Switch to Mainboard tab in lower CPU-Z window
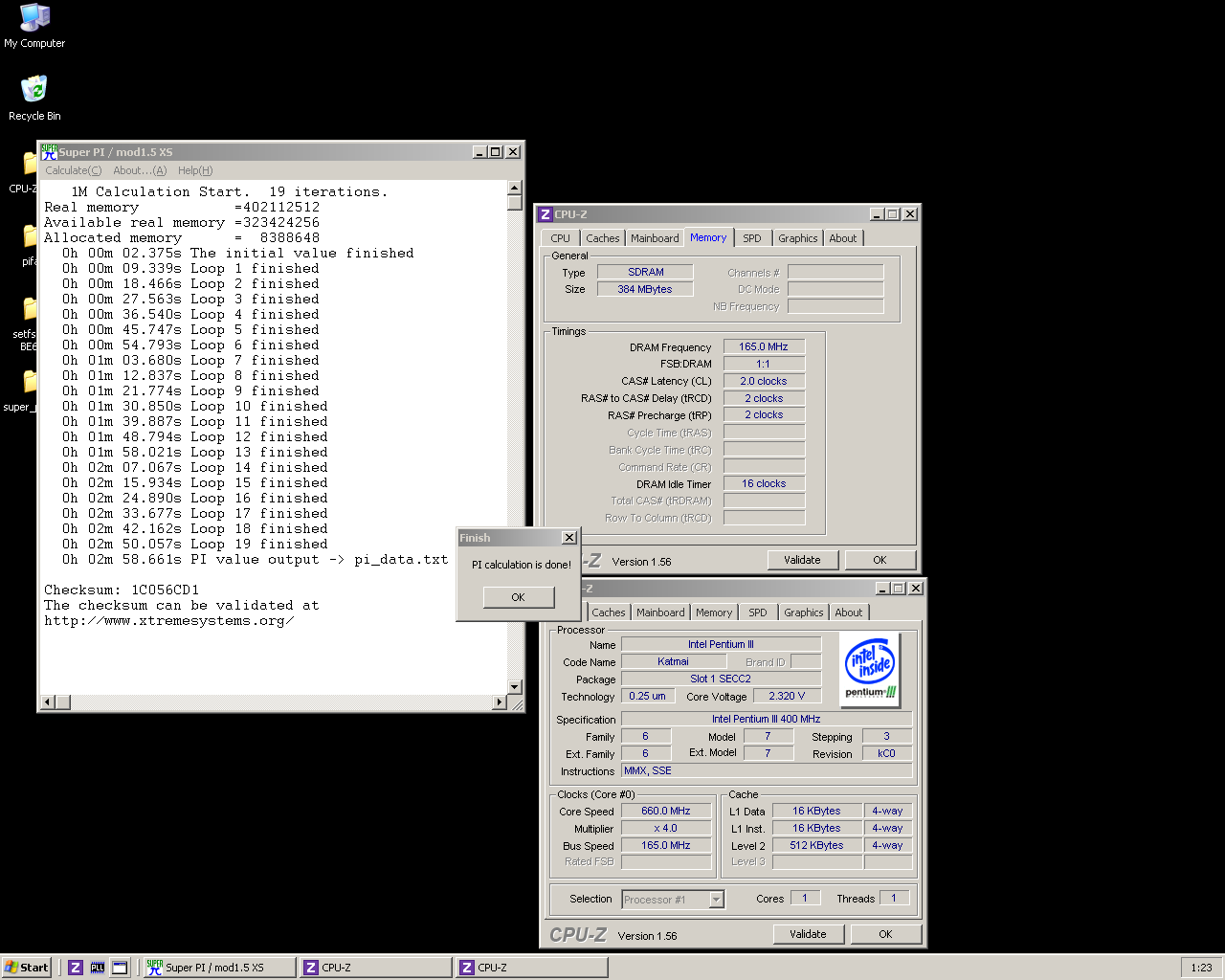The width and height of the screenshot is (1225, 980). [660, 612]
